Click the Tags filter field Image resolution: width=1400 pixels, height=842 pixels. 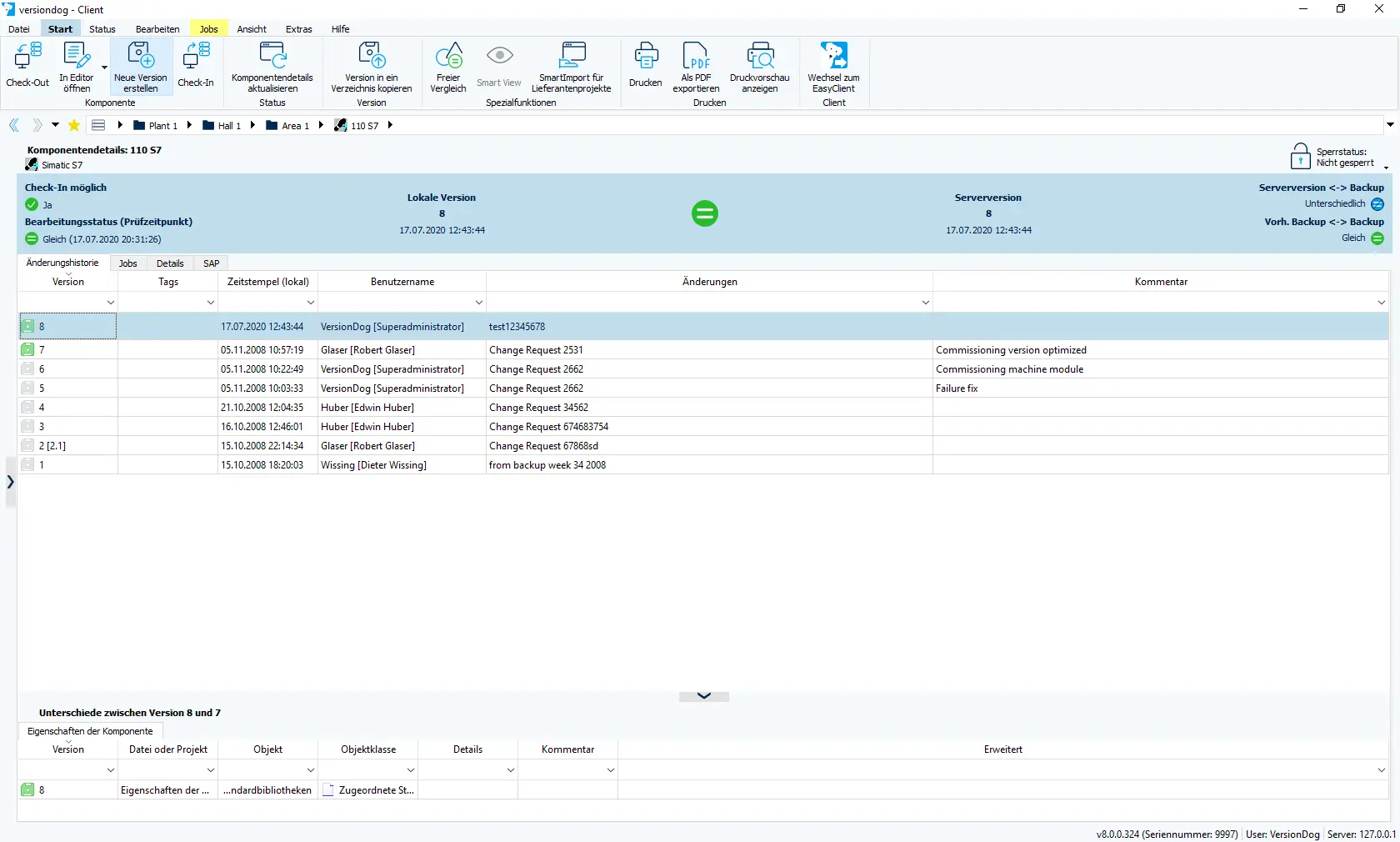167,303
